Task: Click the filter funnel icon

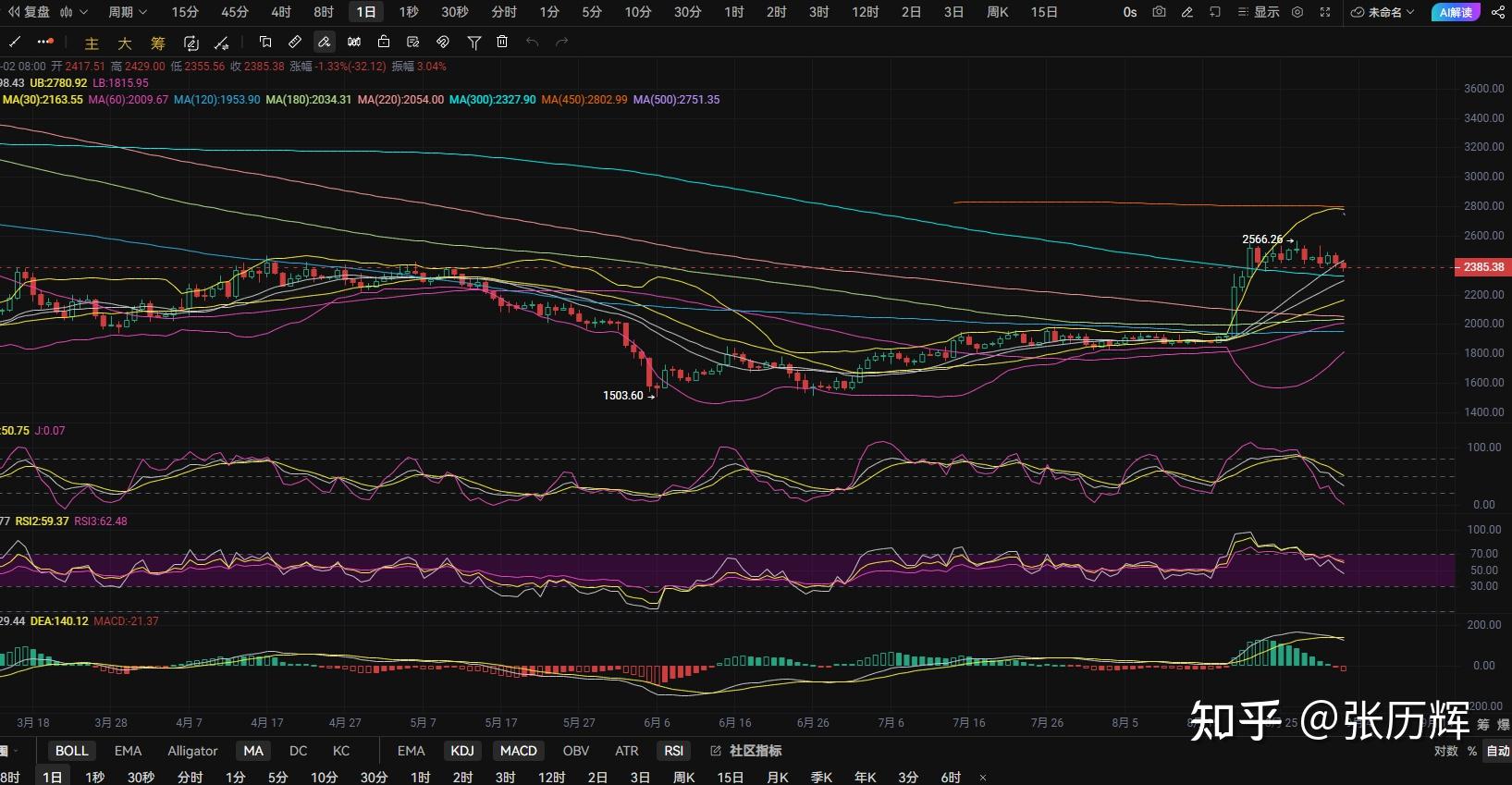Action: (x=473, y=42)
